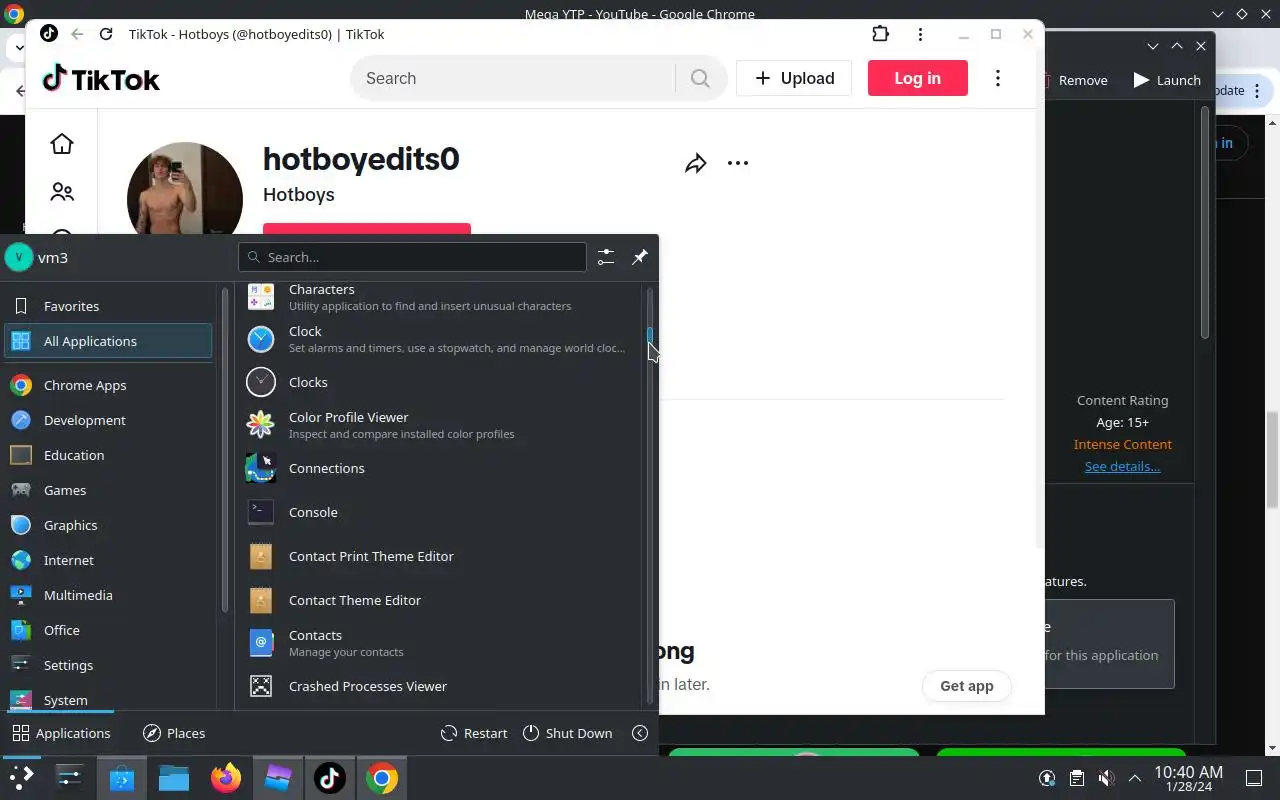
Task: Expand more session options arrow
Action: point(640,733)
